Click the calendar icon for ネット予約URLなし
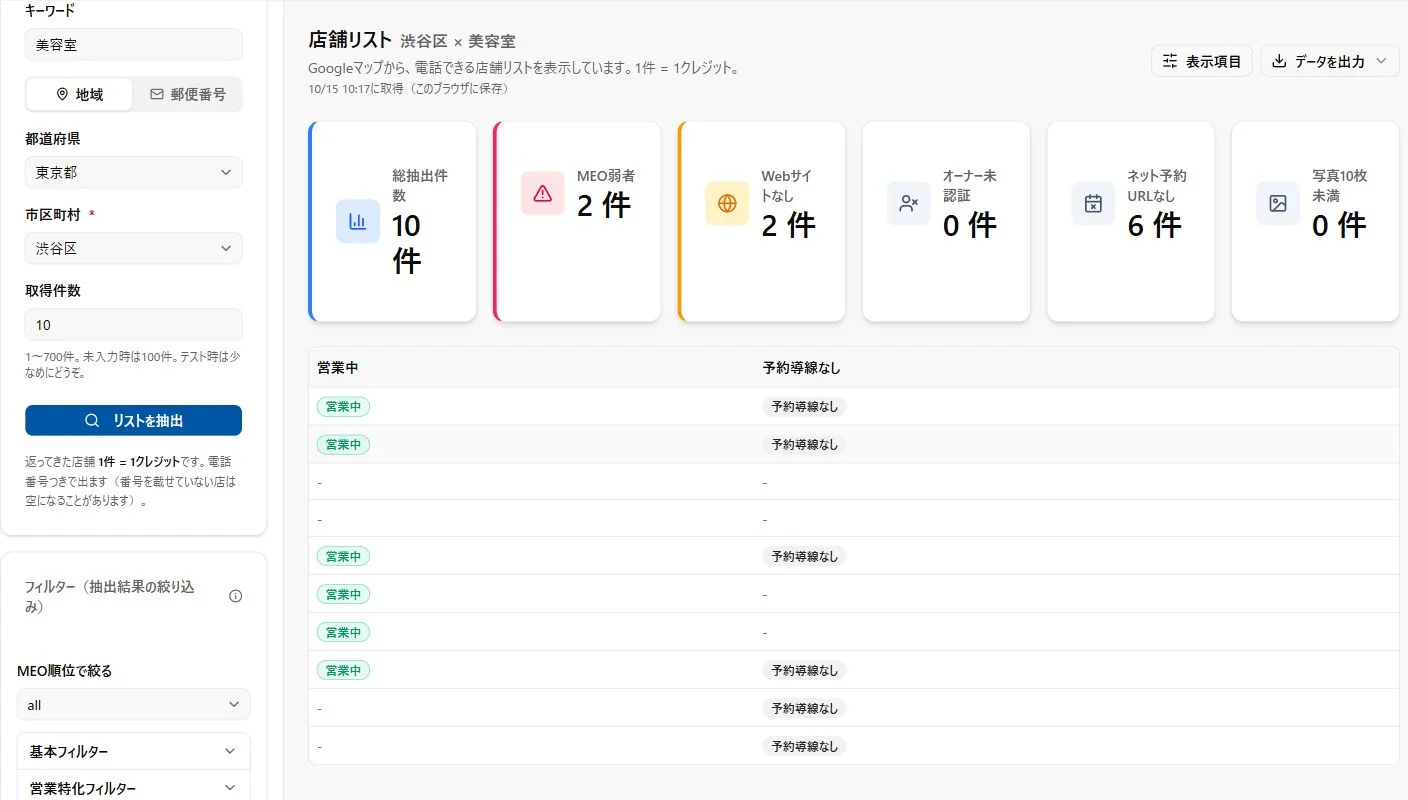 coord(1093,203)
